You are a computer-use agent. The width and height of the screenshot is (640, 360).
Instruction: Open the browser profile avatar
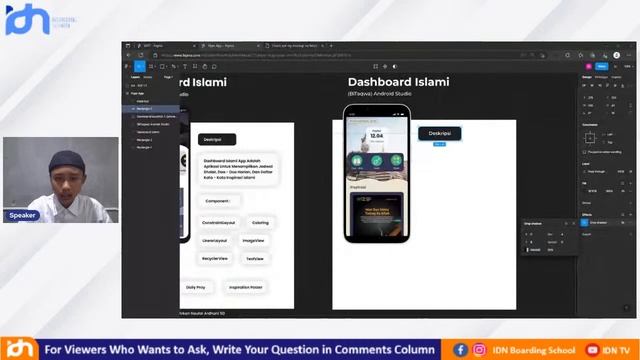tap(617, 55)
